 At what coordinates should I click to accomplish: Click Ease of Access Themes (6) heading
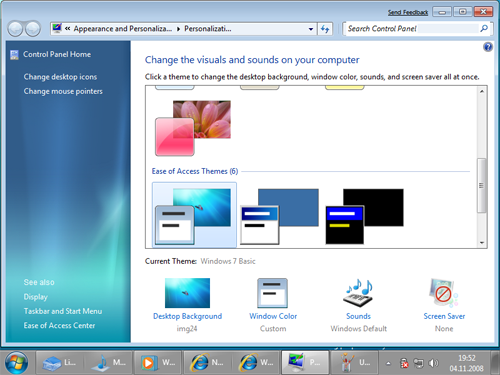tap(195, 171)
